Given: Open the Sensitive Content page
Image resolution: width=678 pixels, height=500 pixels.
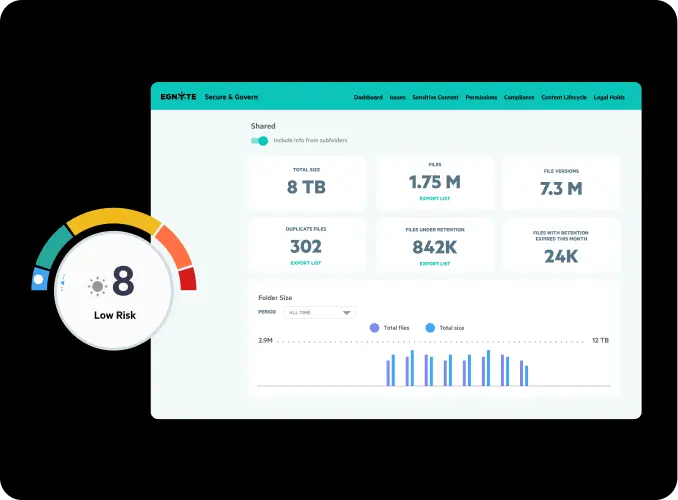Looking at the screenshot, I should tap(435, 97).
